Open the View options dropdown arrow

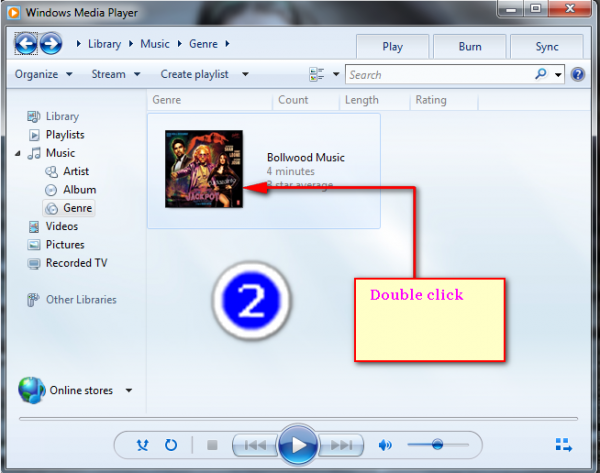pyautogui.click(x=336, y=74)
